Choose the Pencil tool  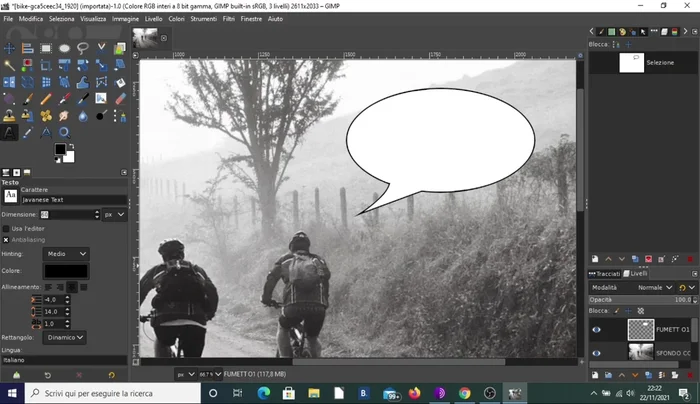(46, 99)
